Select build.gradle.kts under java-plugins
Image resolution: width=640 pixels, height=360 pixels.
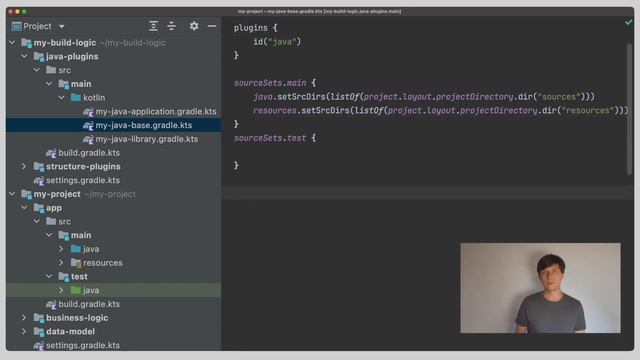pyautogui.click(x=89, y=153)
